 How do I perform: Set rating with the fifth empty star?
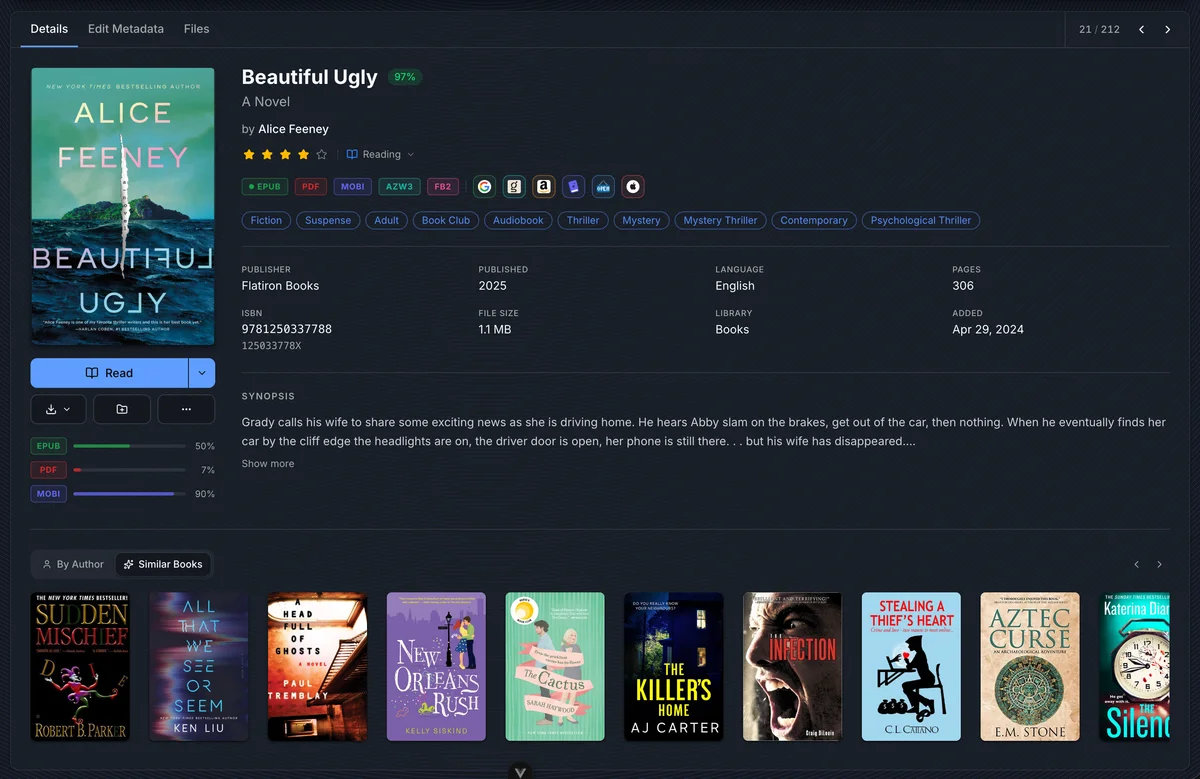[x=322, y=155]
